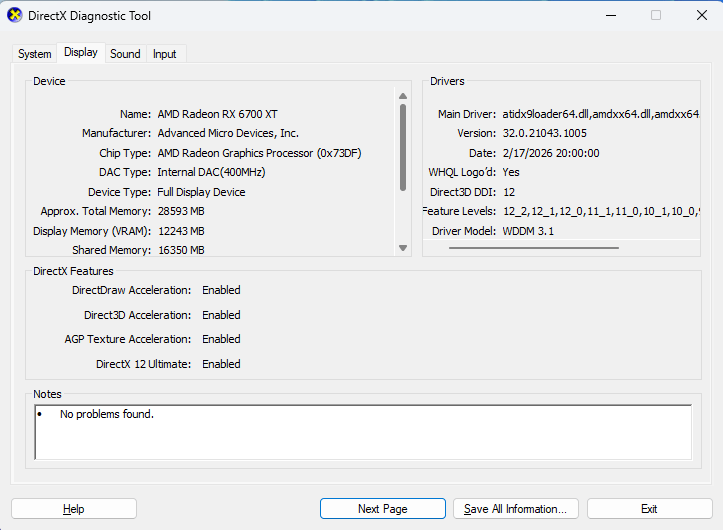Minimize the DirectX Diagnostic Tool window
723x530 pixels.
[611, 15]
